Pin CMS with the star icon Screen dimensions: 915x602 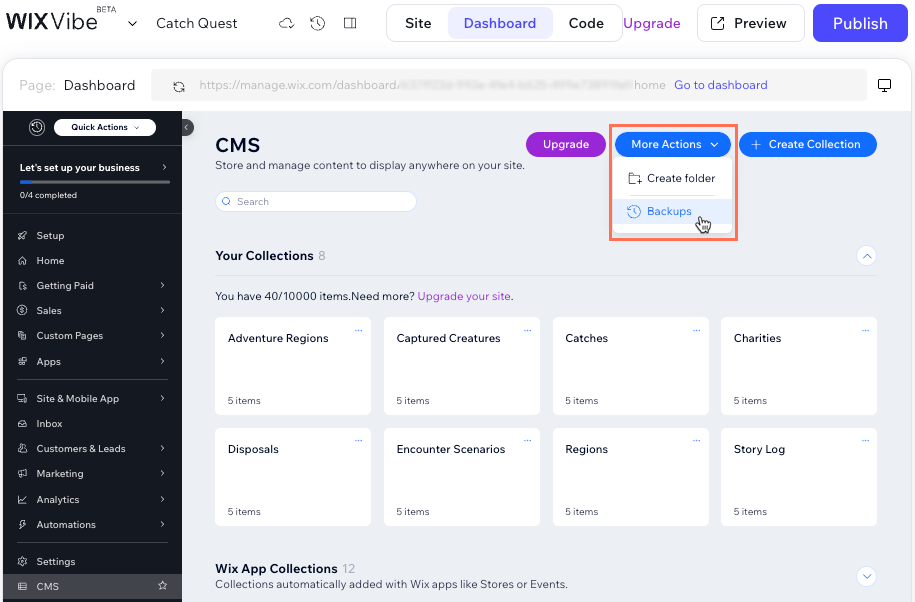pos(163,586)
